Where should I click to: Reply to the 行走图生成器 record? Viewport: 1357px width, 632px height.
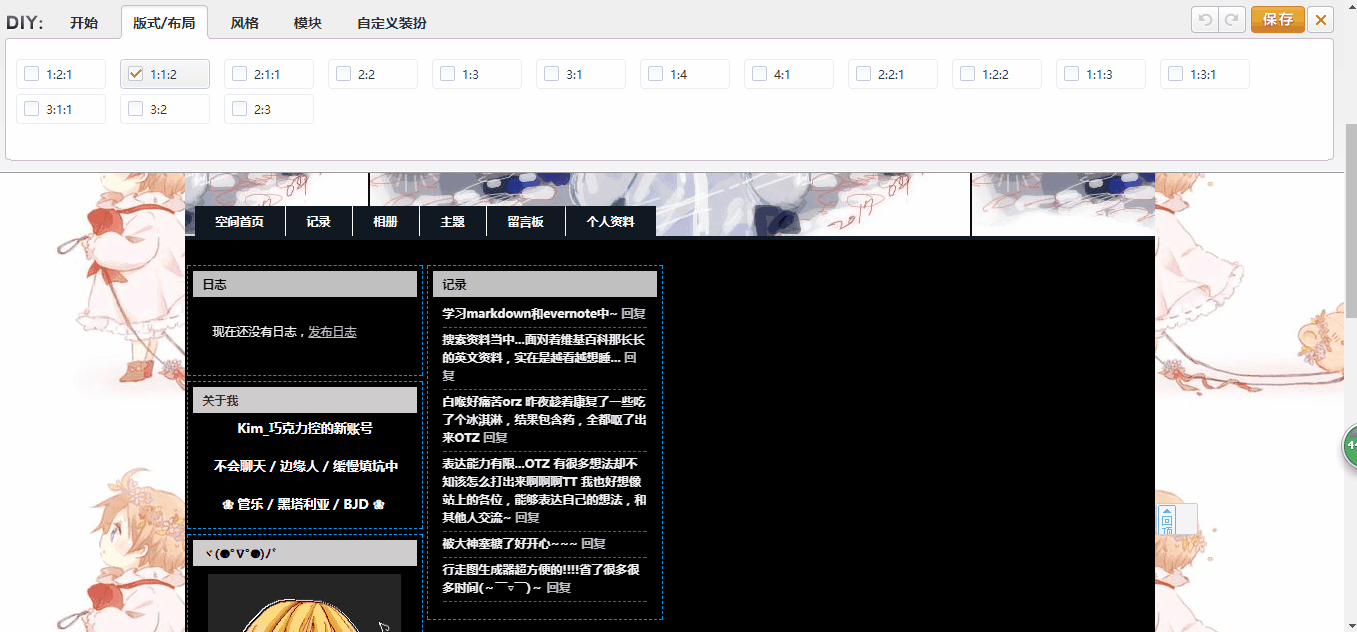tap(559, 588)
